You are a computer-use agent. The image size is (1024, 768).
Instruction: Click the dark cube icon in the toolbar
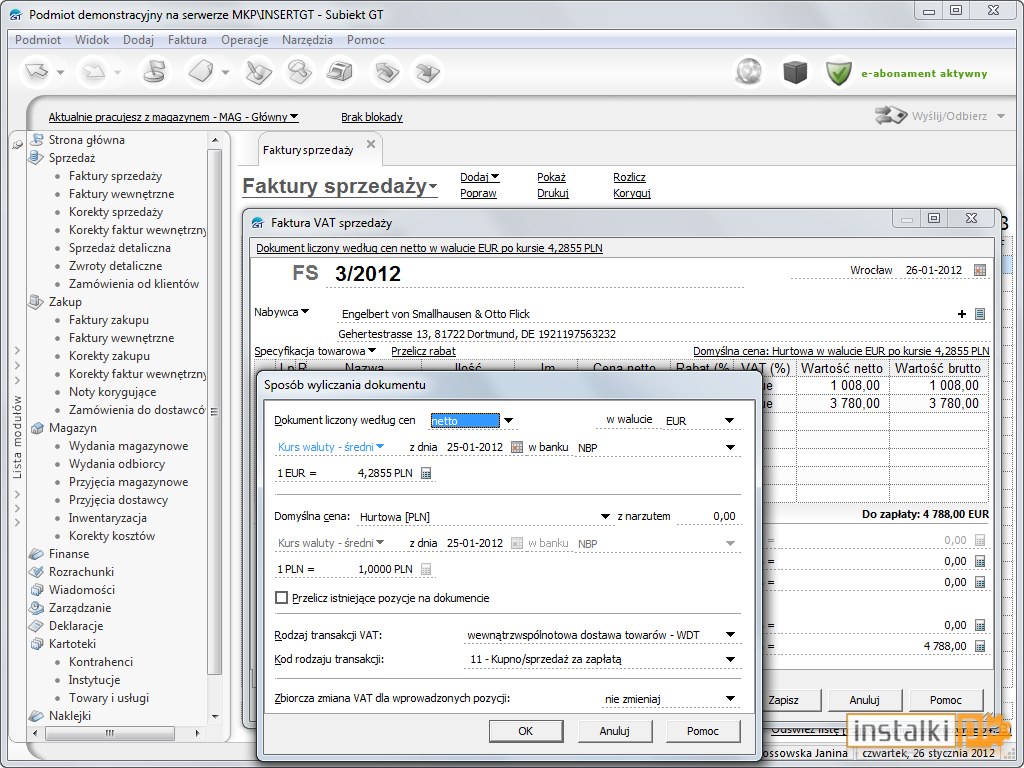(795, 72)
